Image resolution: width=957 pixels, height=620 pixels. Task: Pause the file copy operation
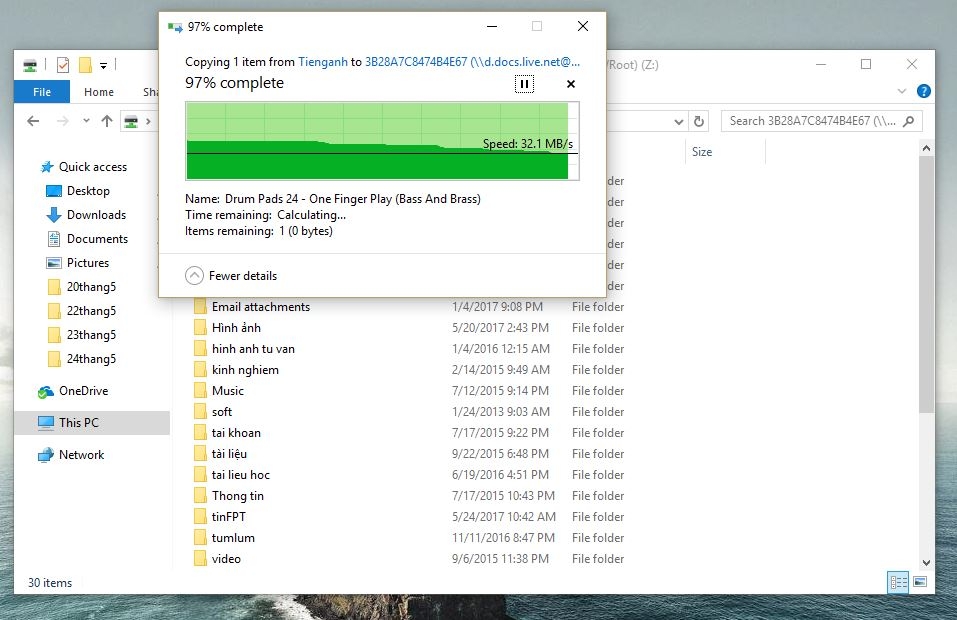pos(524,84)
